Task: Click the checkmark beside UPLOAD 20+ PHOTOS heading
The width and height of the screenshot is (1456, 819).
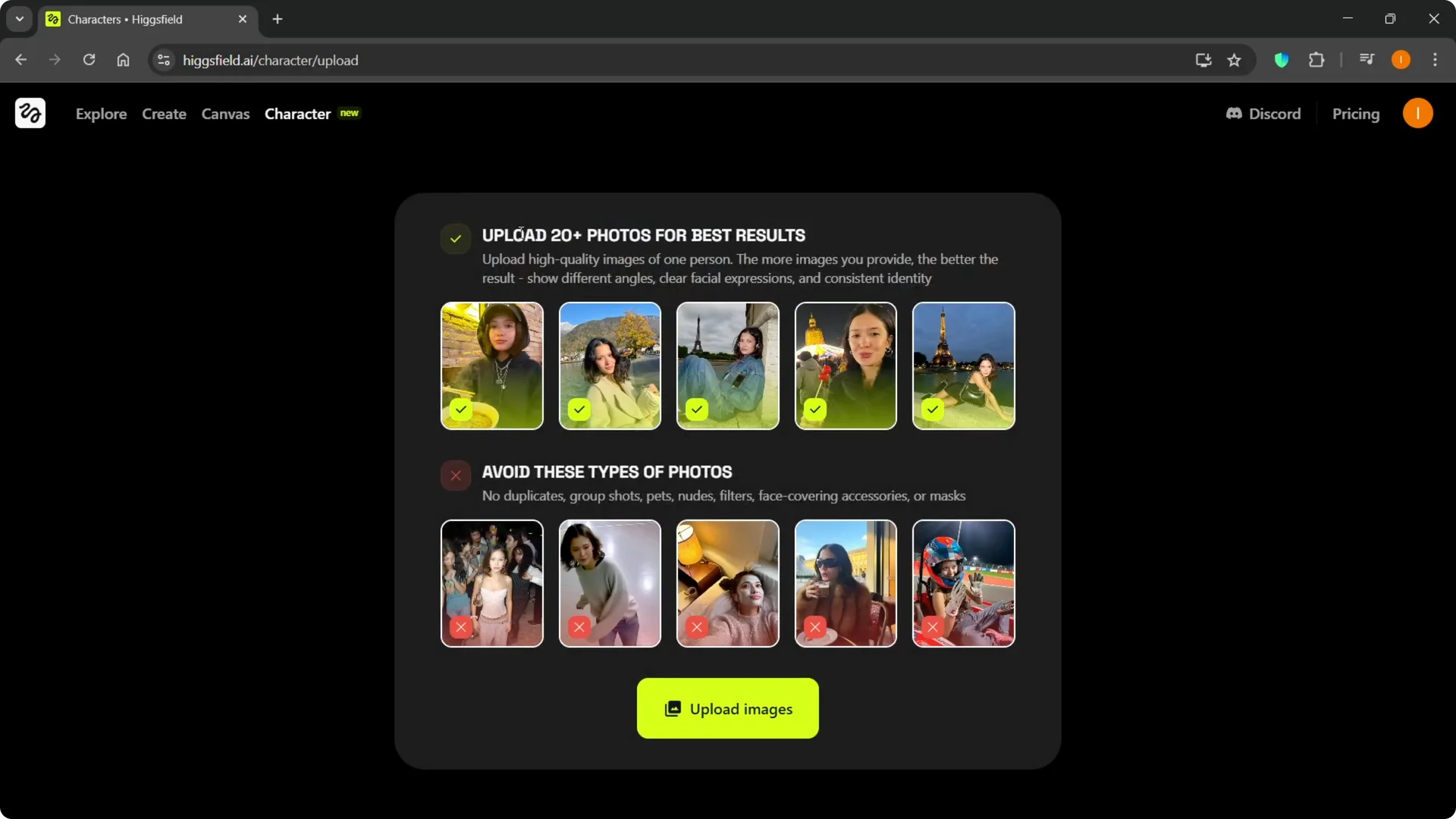Action: 455,238
